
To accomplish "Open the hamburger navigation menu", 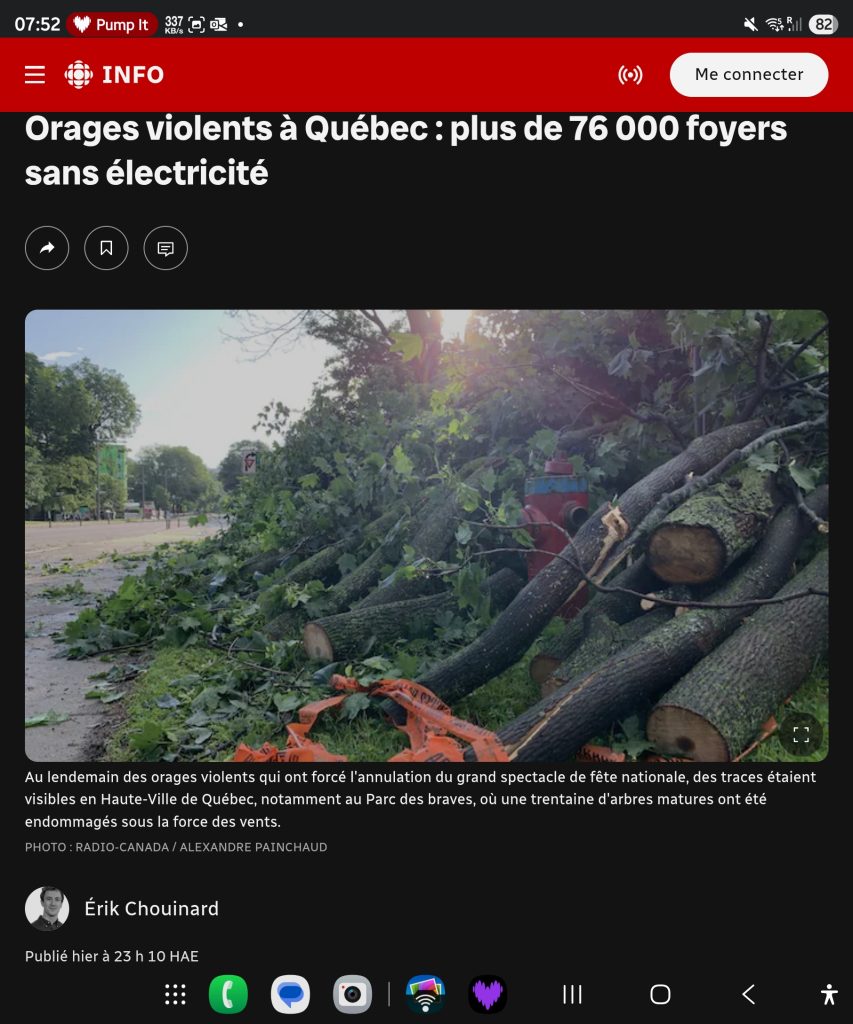I will (35, 74).
